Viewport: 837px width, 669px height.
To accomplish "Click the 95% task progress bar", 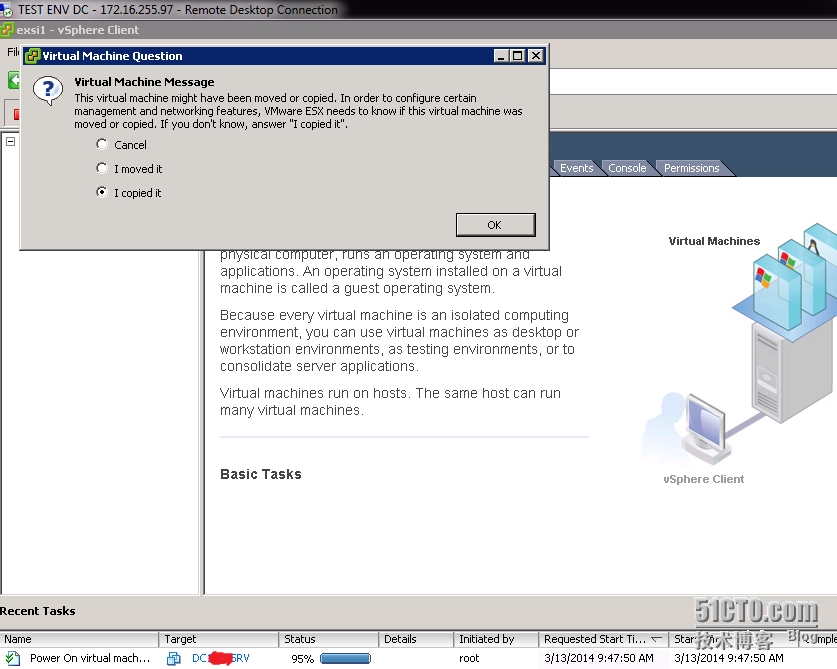I will [345, 658].
